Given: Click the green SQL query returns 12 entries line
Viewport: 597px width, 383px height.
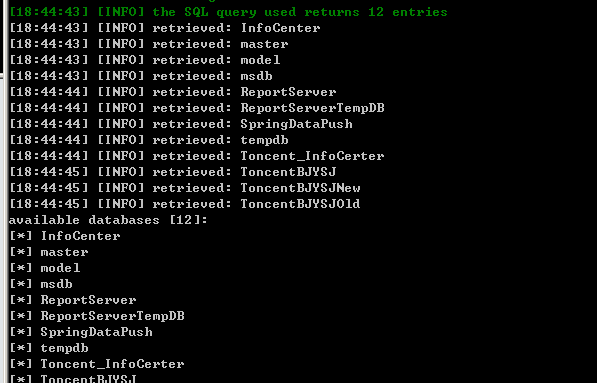Looking at the screenshot, I should tap(228, 12).
